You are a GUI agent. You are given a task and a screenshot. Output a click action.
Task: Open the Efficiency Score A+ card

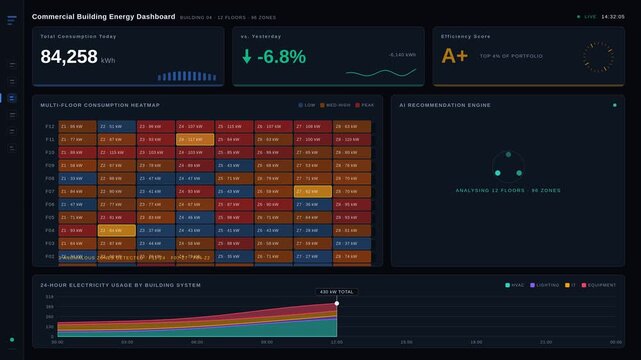coord(529,56)
